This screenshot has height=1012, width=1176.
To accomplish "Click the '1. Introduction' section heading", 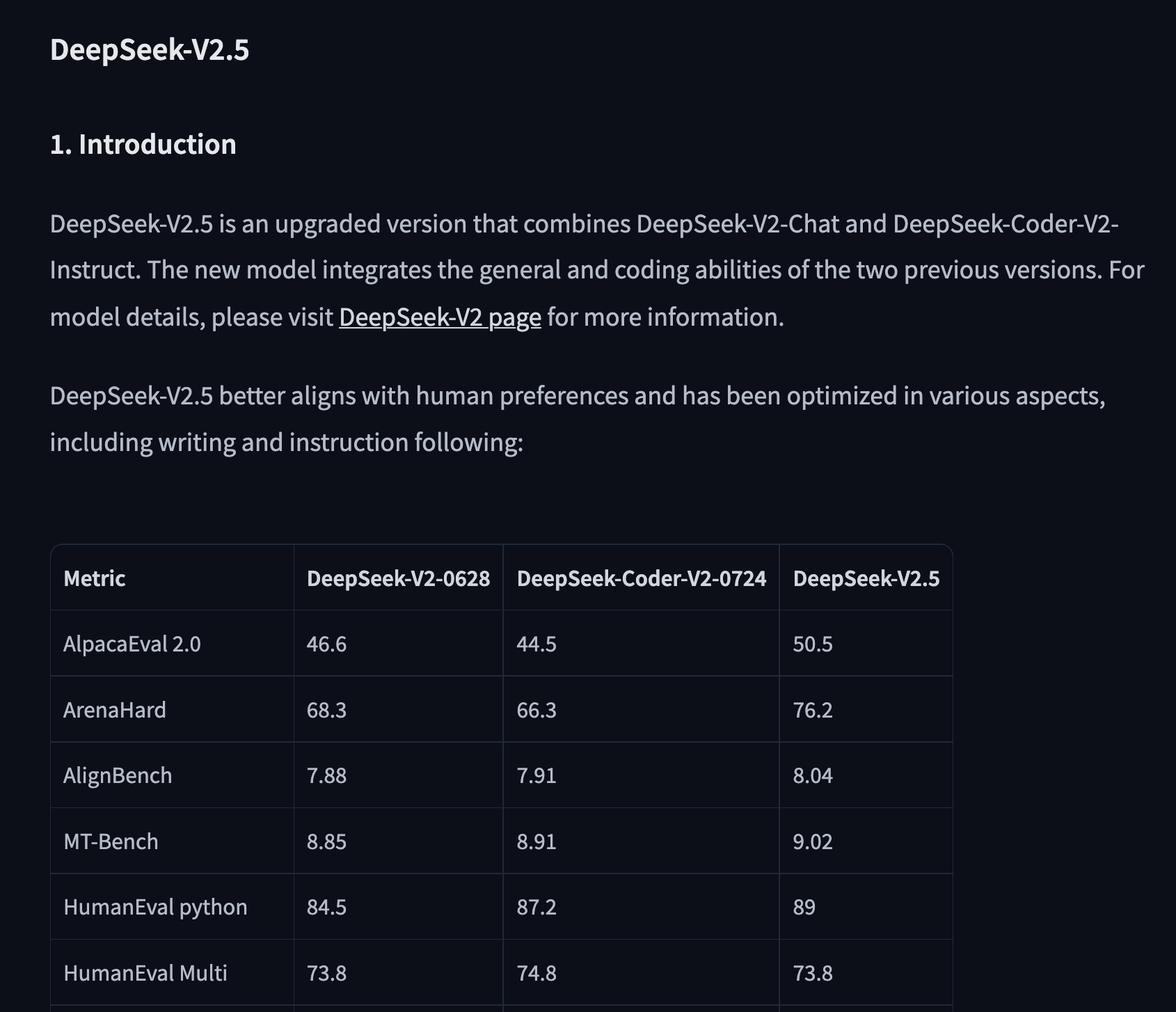I will 143,145.
